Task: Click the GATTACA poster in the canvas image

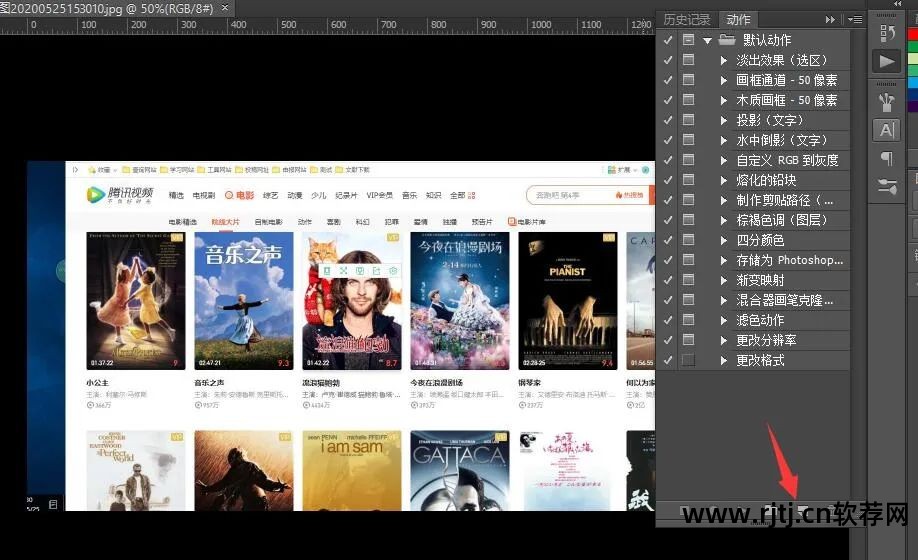Action: point(460,470)
